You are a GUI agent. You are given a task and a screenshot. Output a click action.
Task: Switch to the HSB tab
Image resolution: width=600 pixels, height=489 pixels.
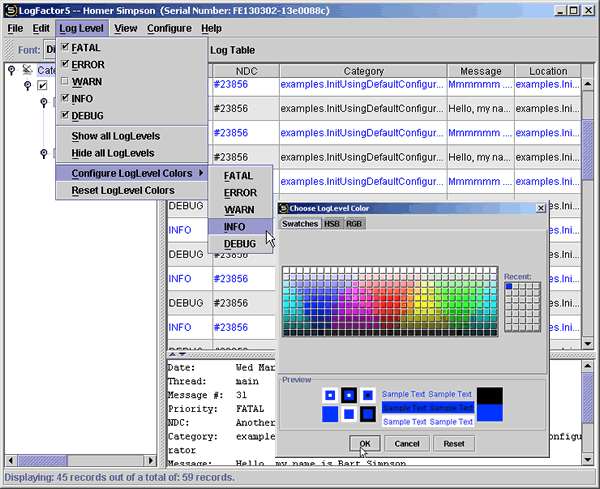(x=331, y=224)
